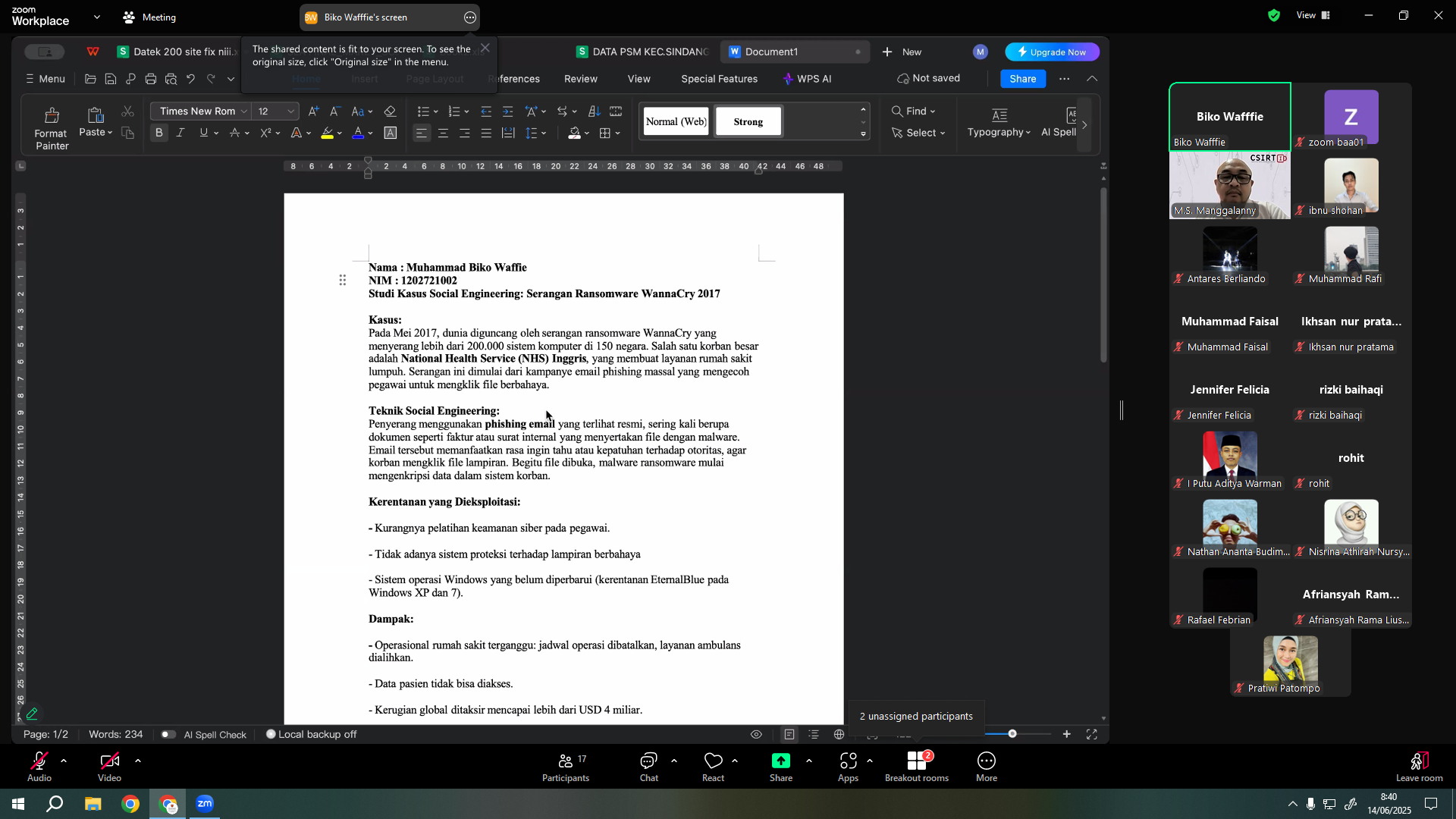Click the blue Share button in WPS
Viewport: 1456px width, 819px height.
[x=1023, y=79]
